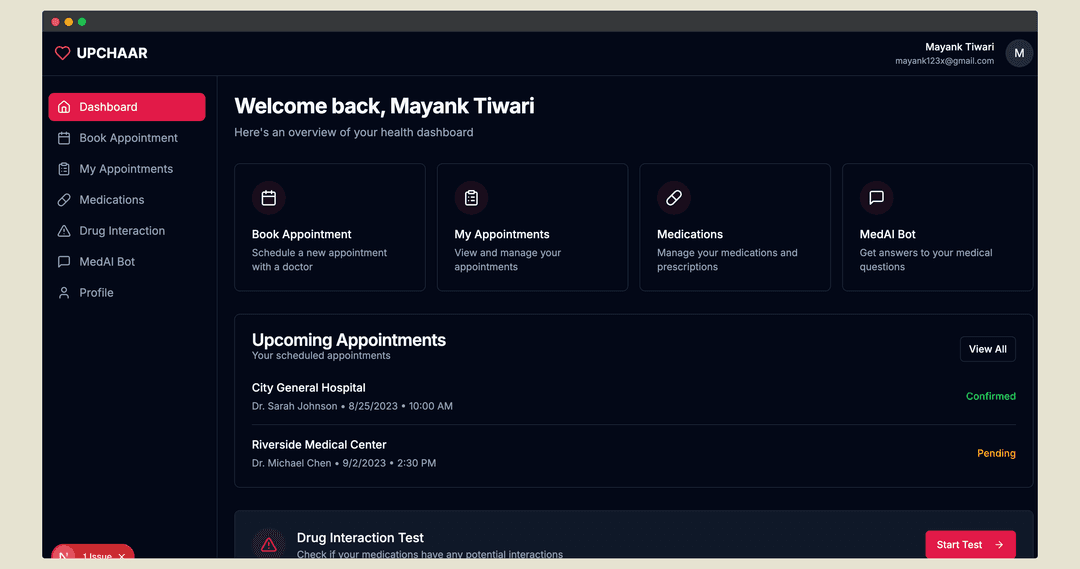
Task: Click the calendar icon in Book Appointment card
Action: point(268,198)
